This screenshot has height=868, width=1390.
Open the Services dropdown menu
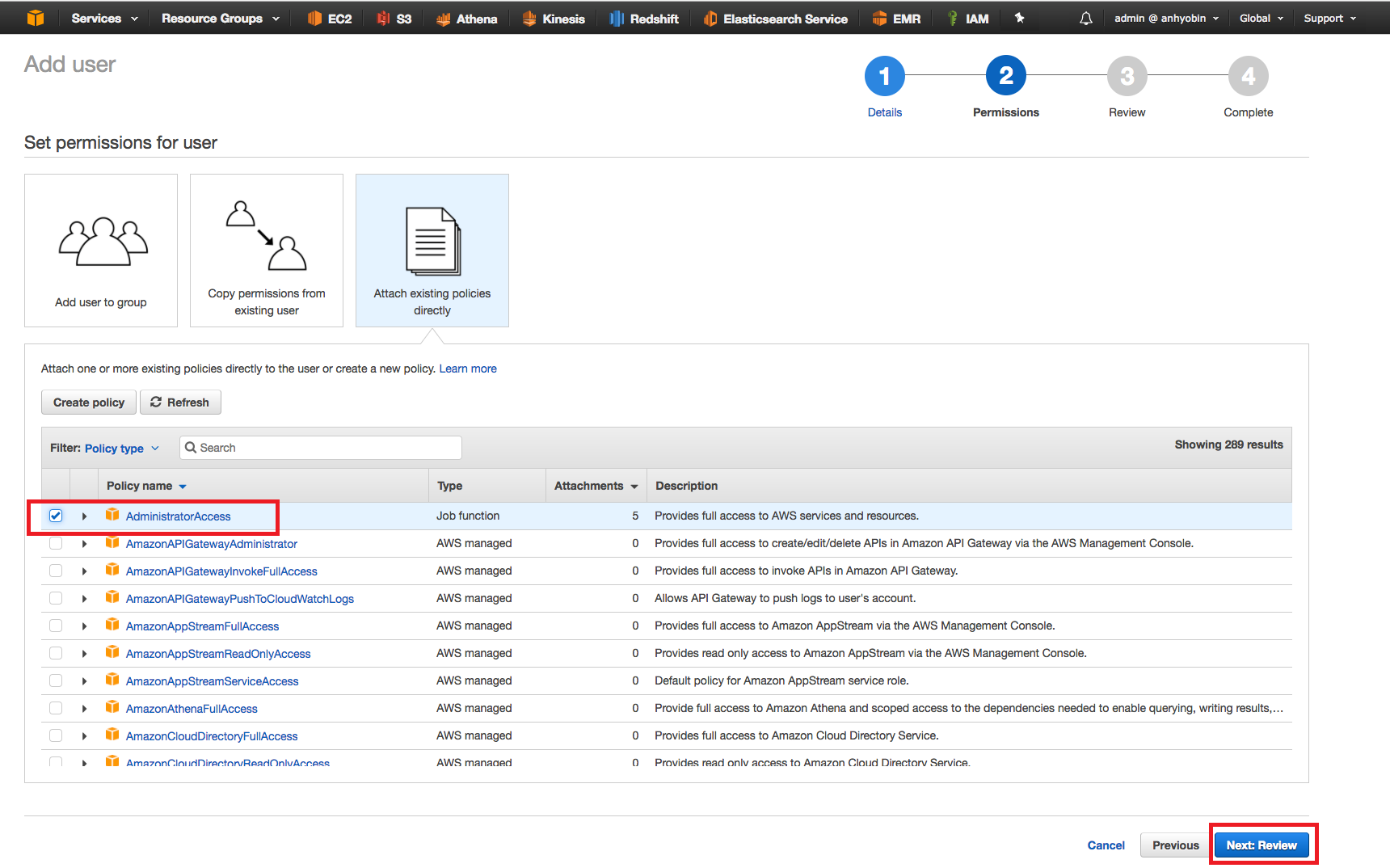104,18
